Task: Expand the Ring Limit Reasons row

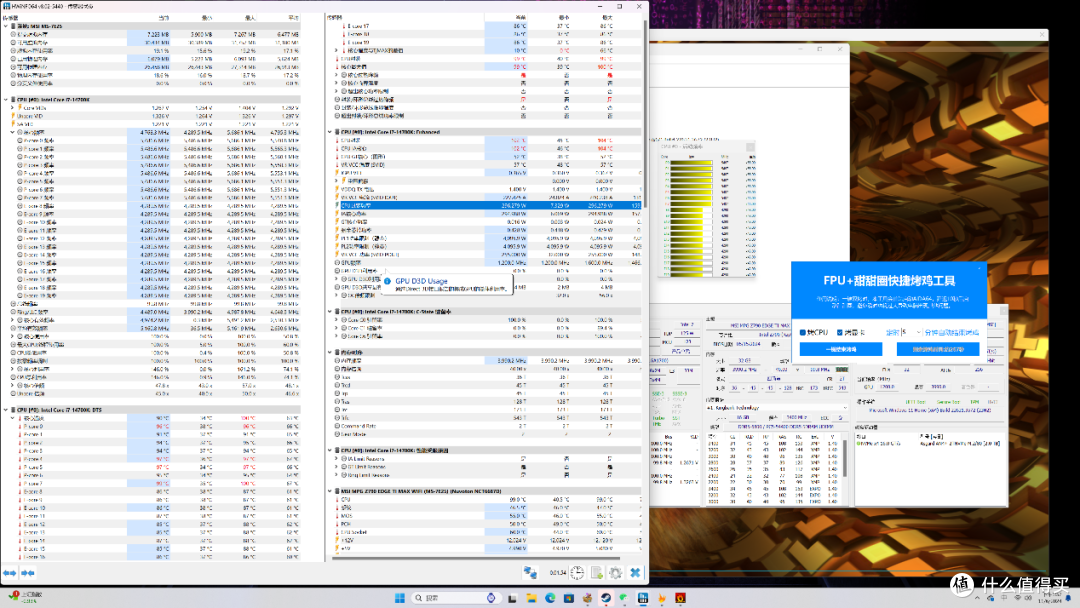Action: [337, 475]
